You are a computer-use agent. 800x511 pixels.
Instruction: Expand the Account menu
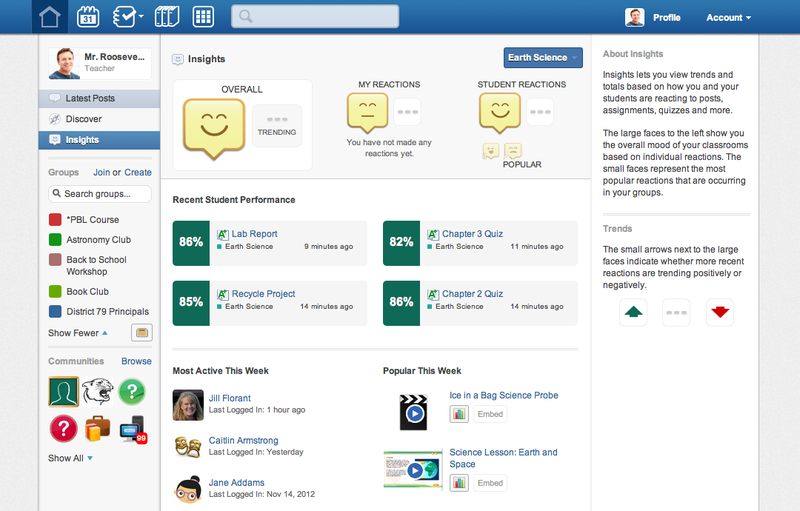(728, 17)
